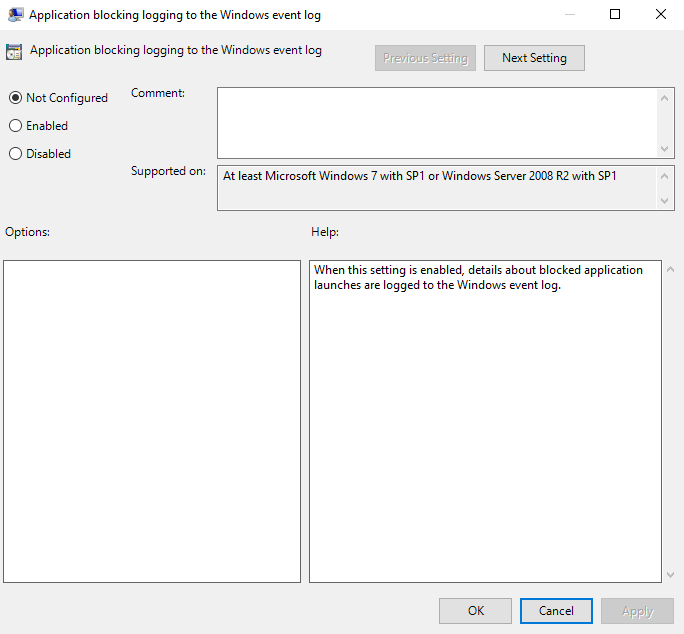
Task: Set the policy to Disabled
Action: (x=15, y=154)
